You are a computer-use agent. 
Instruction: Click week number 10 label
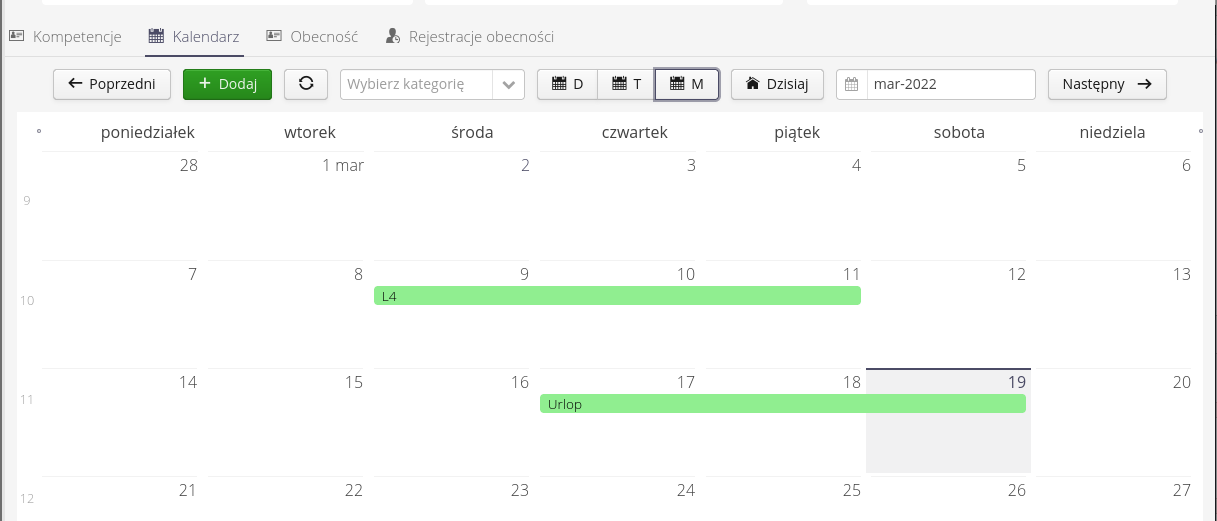point(28,300)
